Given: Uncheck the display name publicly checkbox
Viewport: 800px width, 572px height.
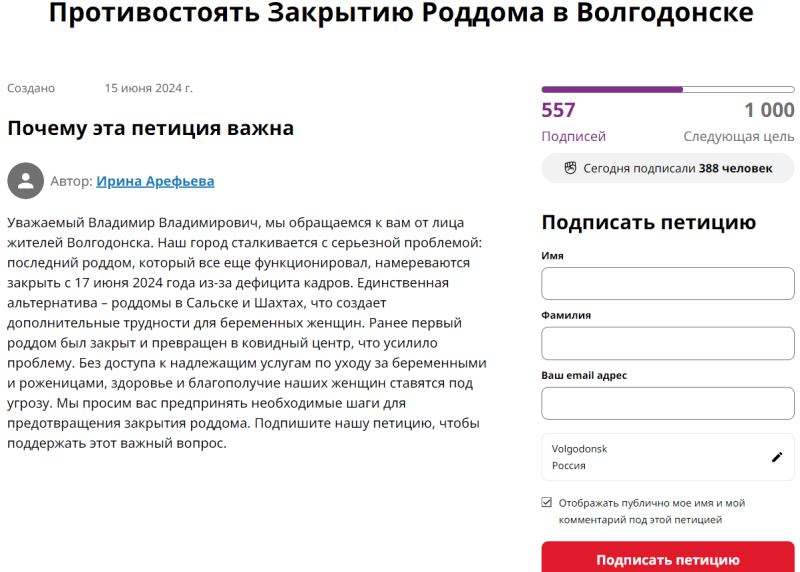Looking at the screenshot, I should pyautogui.click(x=546, y=503).
